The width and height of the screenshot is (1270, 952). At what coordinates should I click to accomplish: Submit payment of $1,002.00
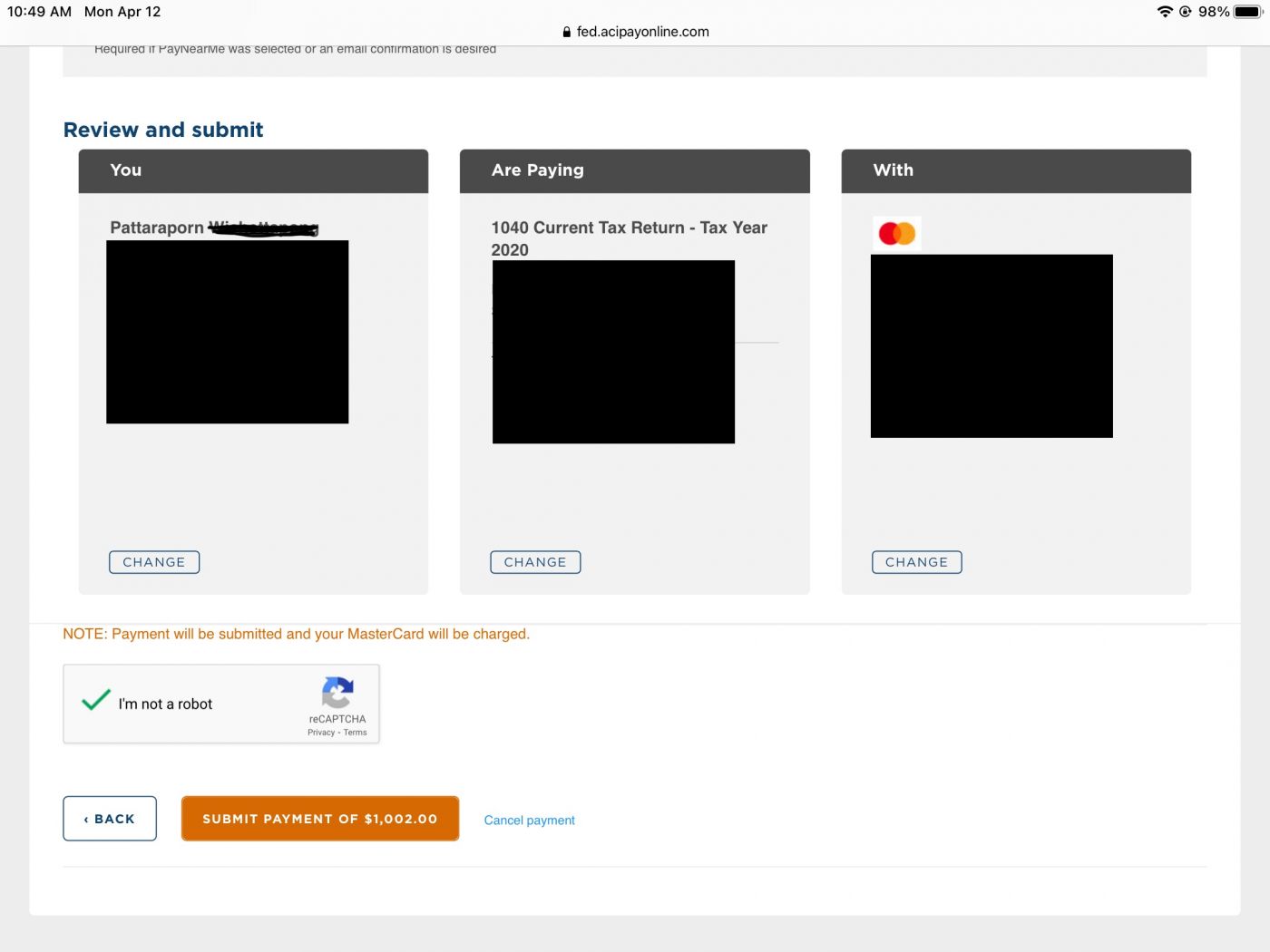pyautogui.click(x=320, y=819)
